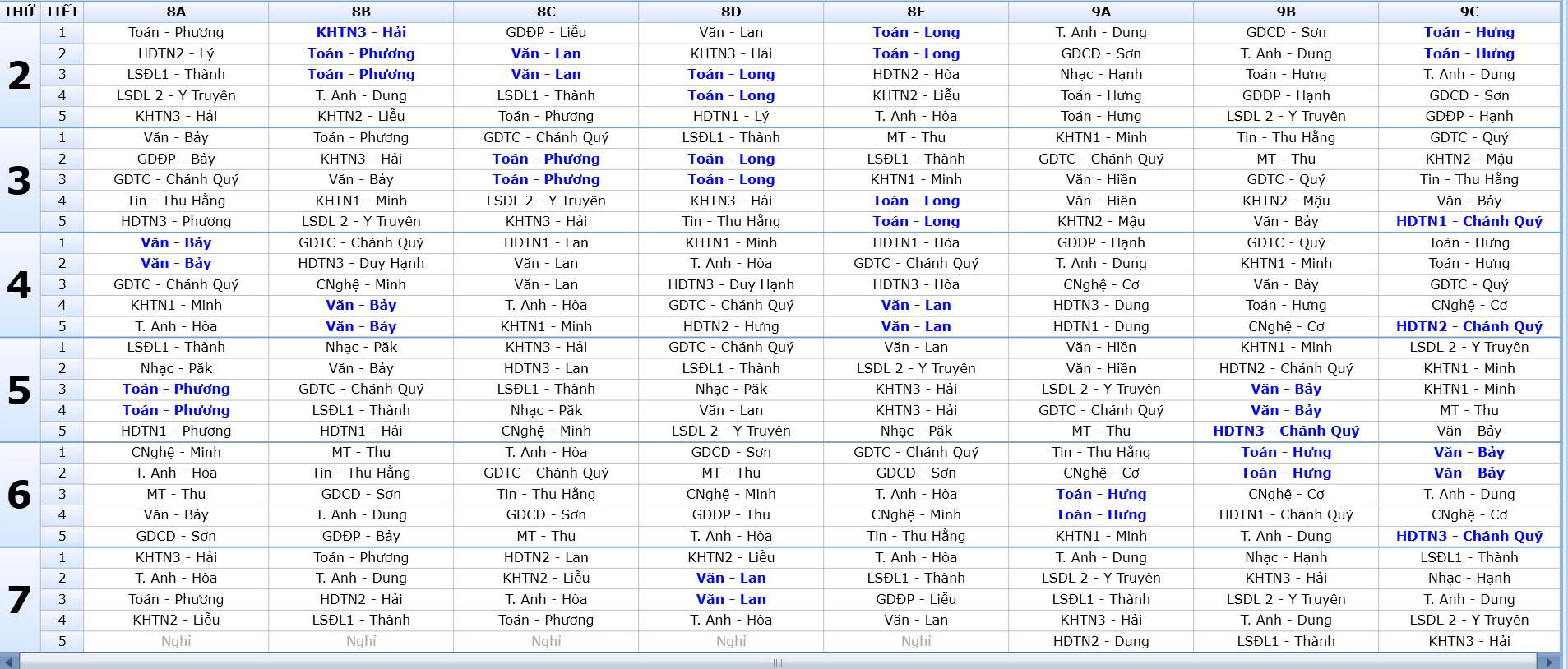
Task: Click the THỨ header cell
Action: (x=20, y=12)
